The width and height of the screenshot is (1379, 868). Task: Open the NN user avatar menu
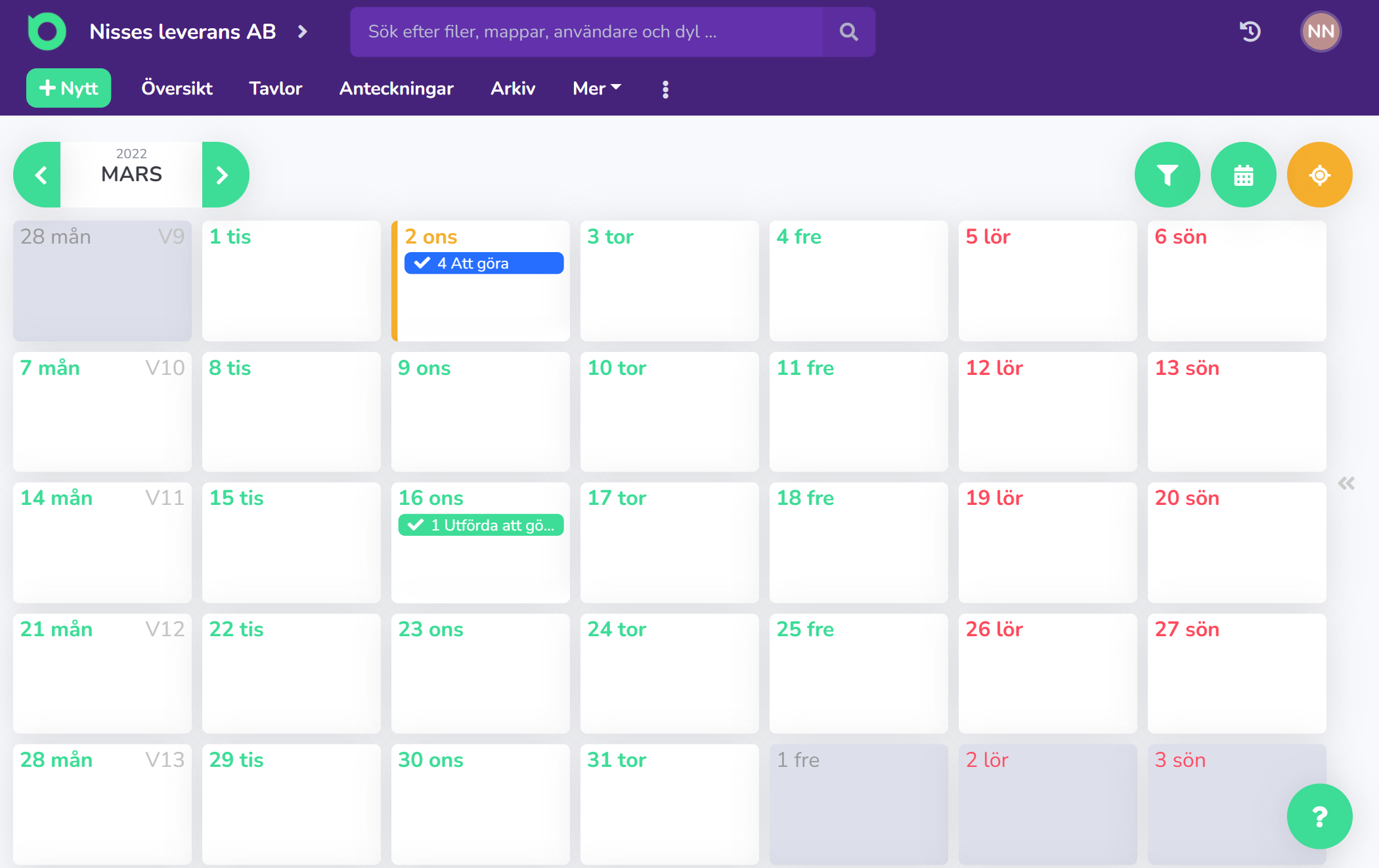coord(1321,32)
